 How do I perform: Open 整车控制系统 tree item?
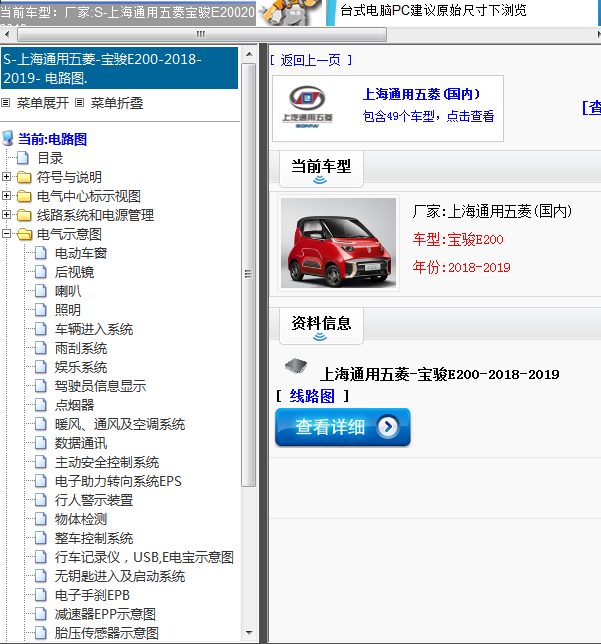(94, 538)
